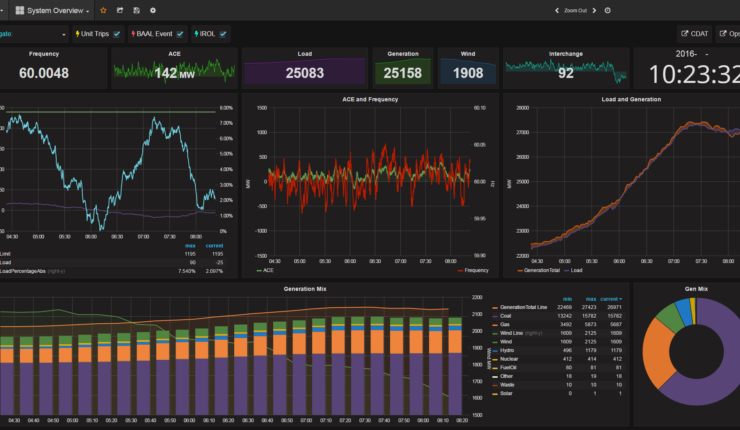
Task: Uncheck the IROL annotation checkbox
Action: pos(223,34)
